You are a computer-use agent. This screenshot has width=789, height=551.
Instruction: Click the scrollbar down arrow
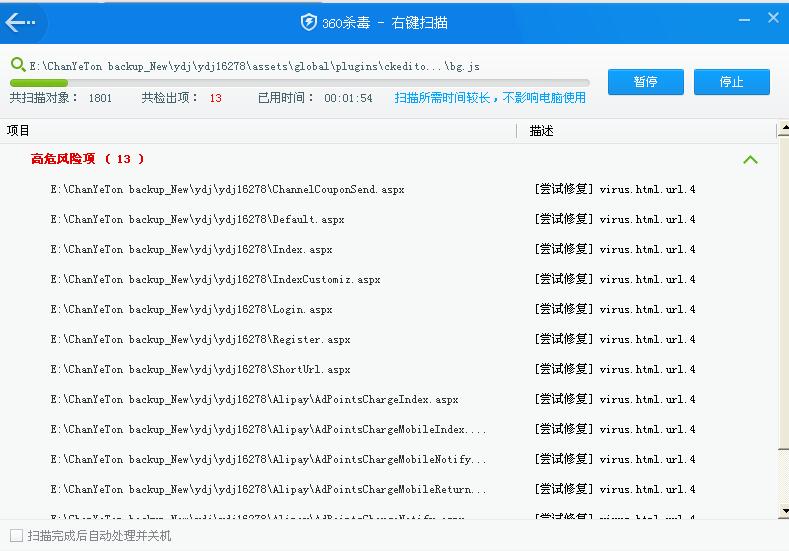784,511
